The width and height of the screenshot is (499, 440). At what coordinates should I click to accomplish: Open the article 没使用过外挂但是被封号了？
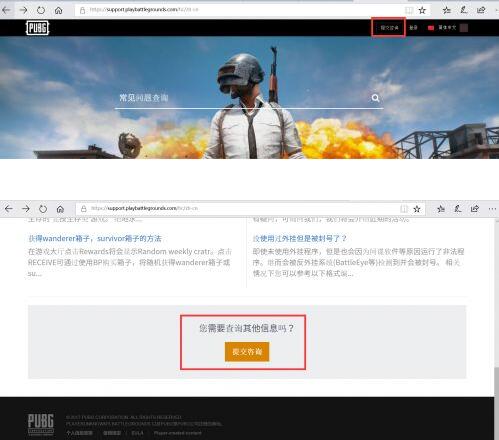click(299, 239)
